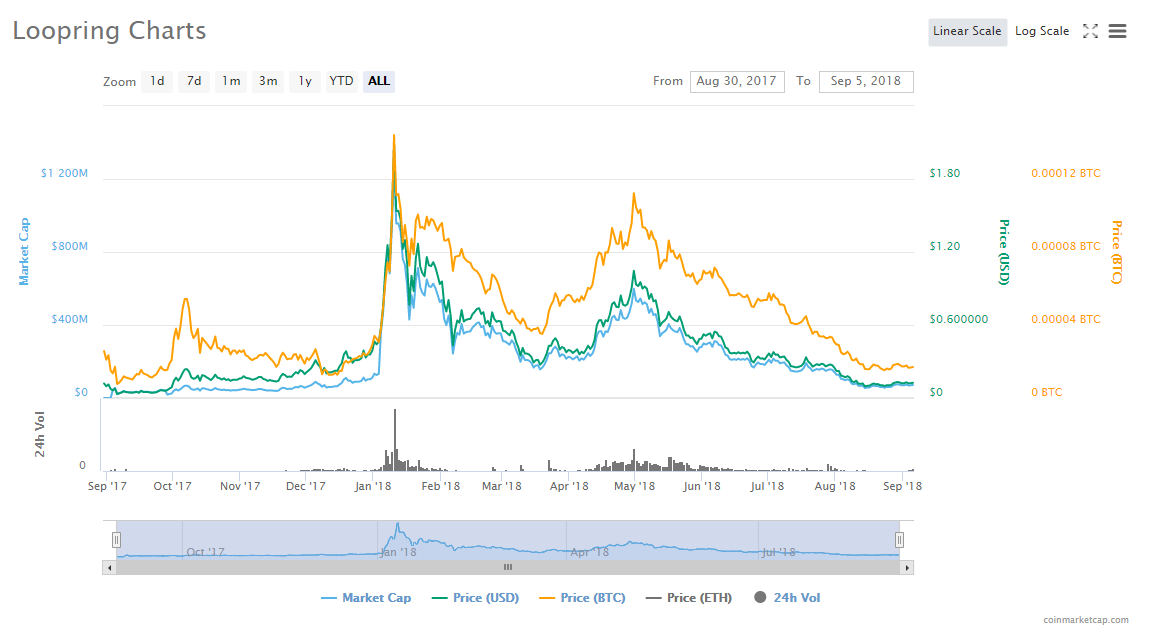Click the Mar '18 x-axis label
This screenshot has height=643, width=1160.
[x=502, y=486]
